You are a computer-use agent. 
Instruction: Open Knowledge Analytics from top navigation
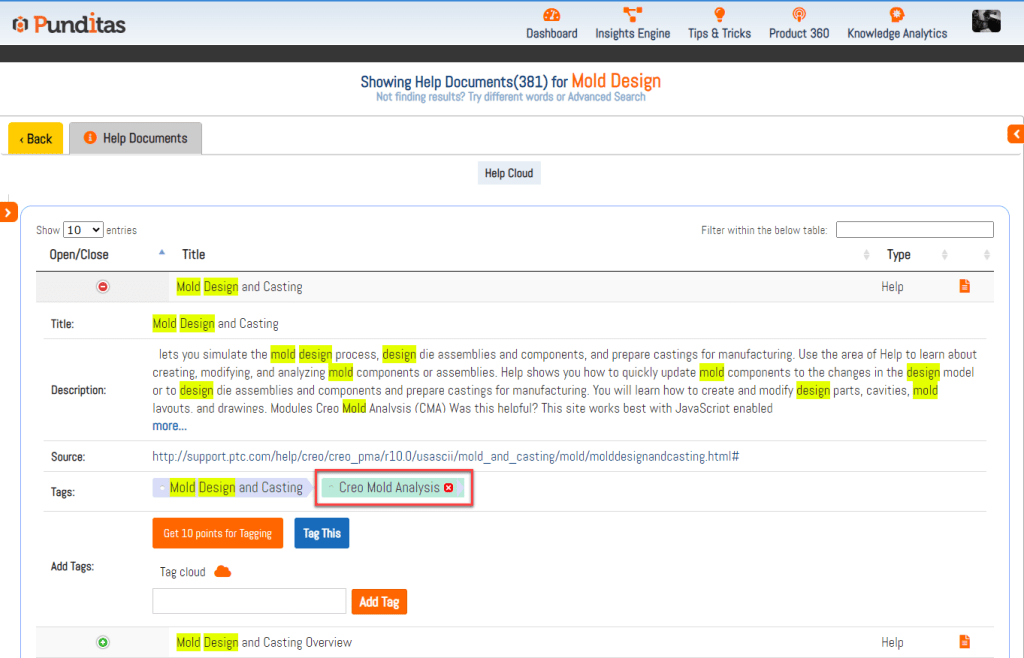click(x=896, y=15)
